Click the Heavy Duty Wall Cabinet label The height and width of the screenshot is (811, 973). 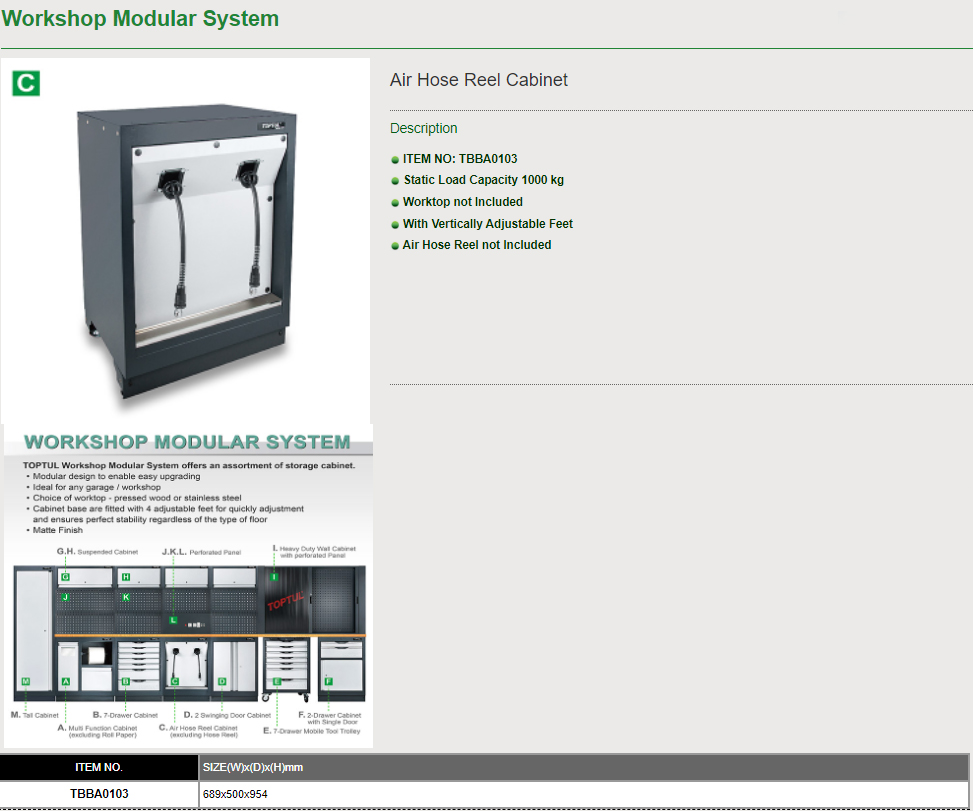point(315,552)
